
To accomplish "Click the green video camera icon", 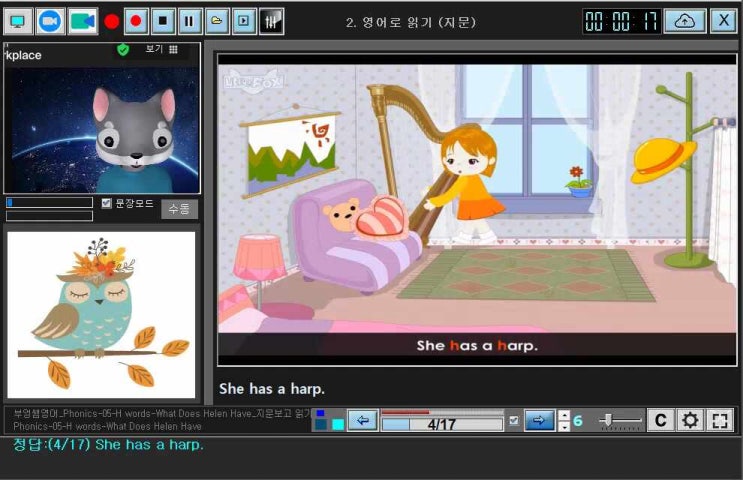I will [82, 20].
